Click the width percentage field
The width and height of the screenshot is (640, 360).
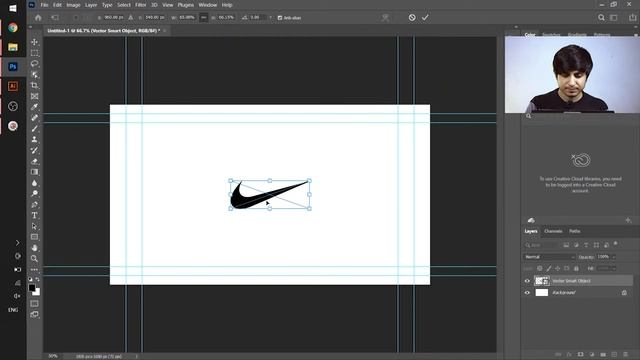pos(187,18)
